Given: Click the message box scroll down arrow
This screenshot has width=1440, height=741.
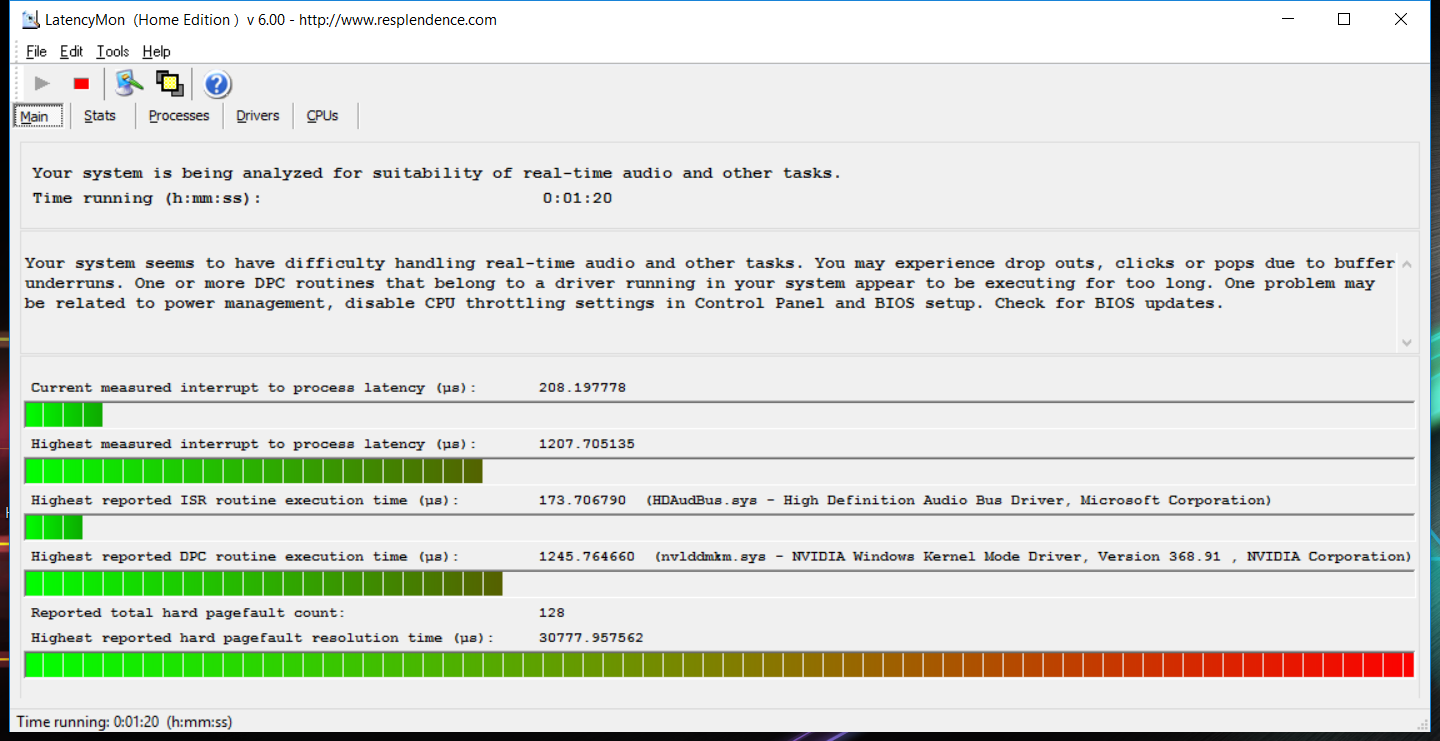Looking at the screenshot, I should pos(1407,342).
